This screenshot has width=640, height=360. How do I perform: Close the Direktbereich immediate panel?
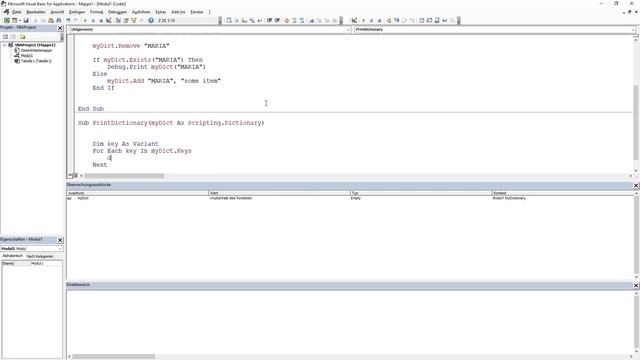(636, 285)
